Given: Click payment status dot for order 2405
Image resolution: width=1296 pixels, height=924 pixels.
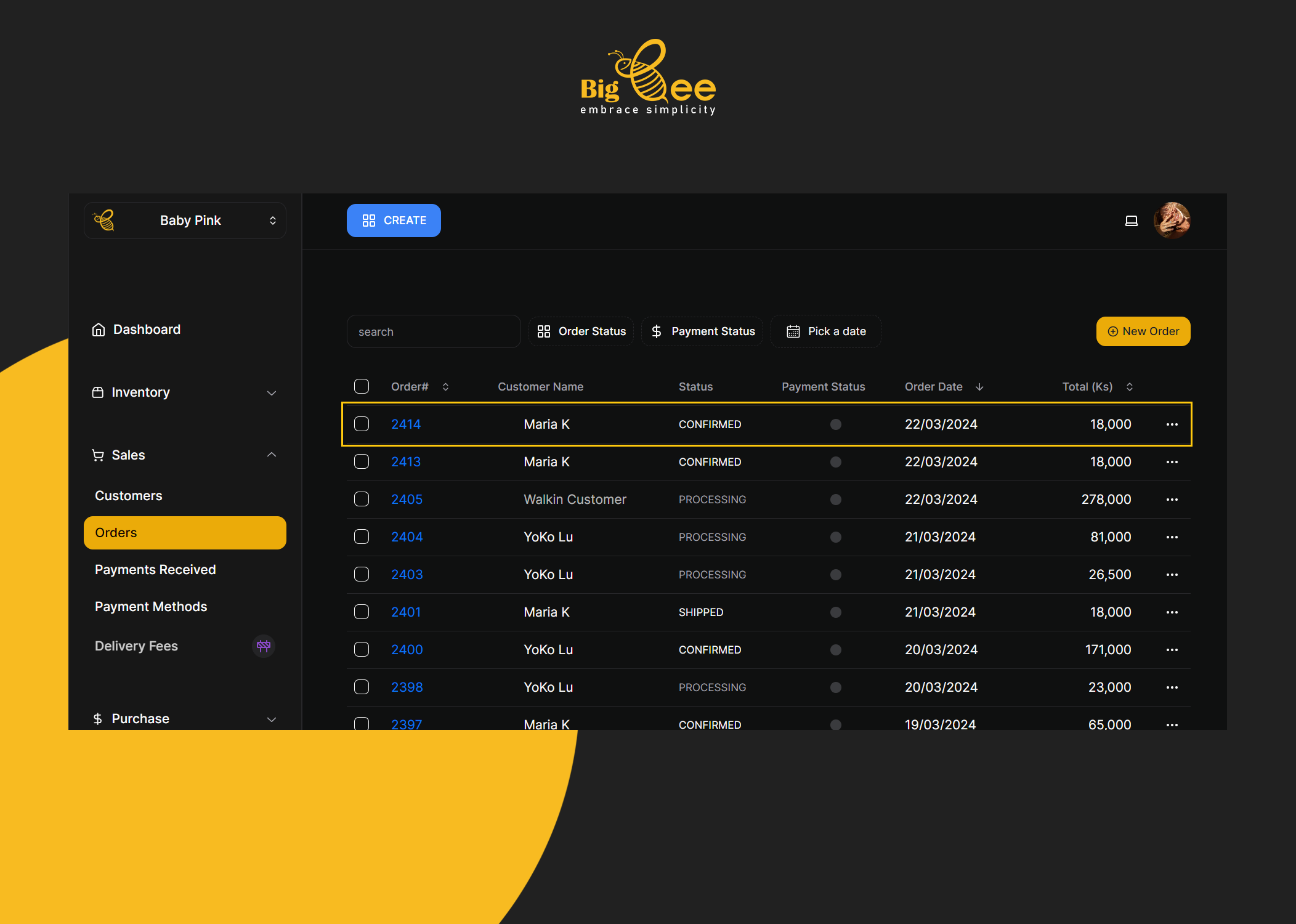Looking at the screenshot, I should 835,500.
